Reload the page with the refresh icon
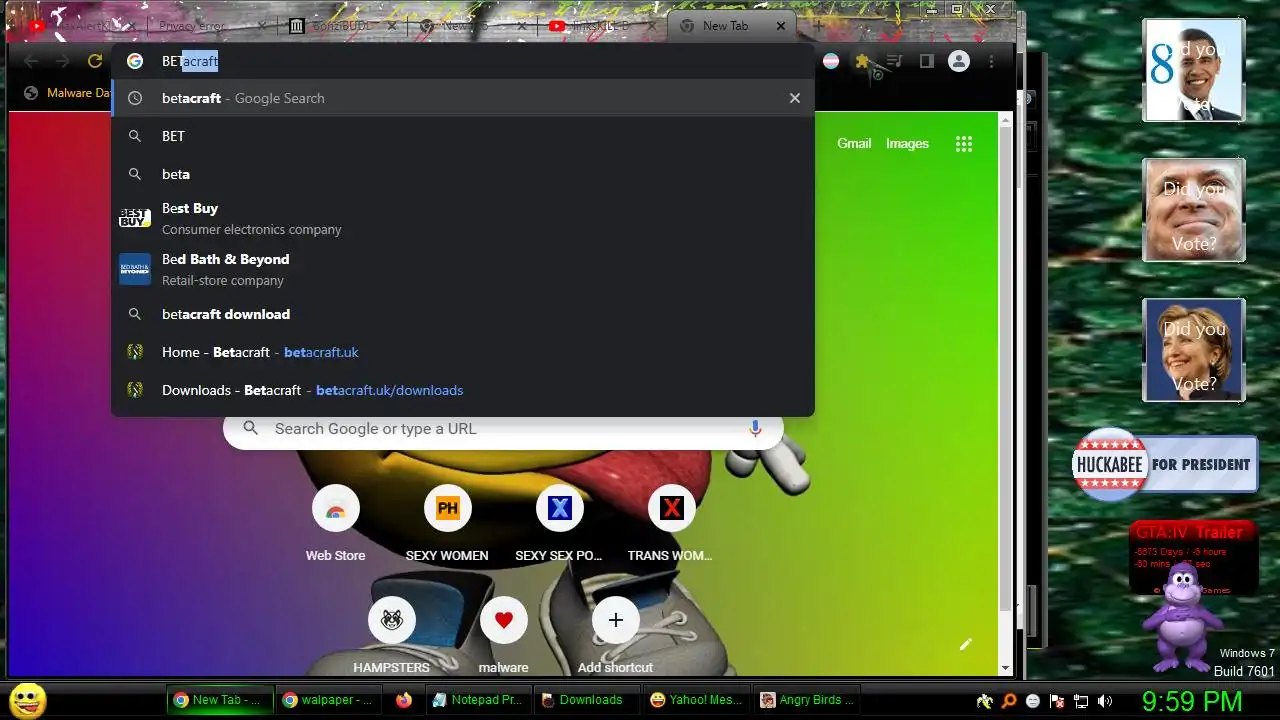This screenshot has width=1280, height=720. click(x=95, y=61)
